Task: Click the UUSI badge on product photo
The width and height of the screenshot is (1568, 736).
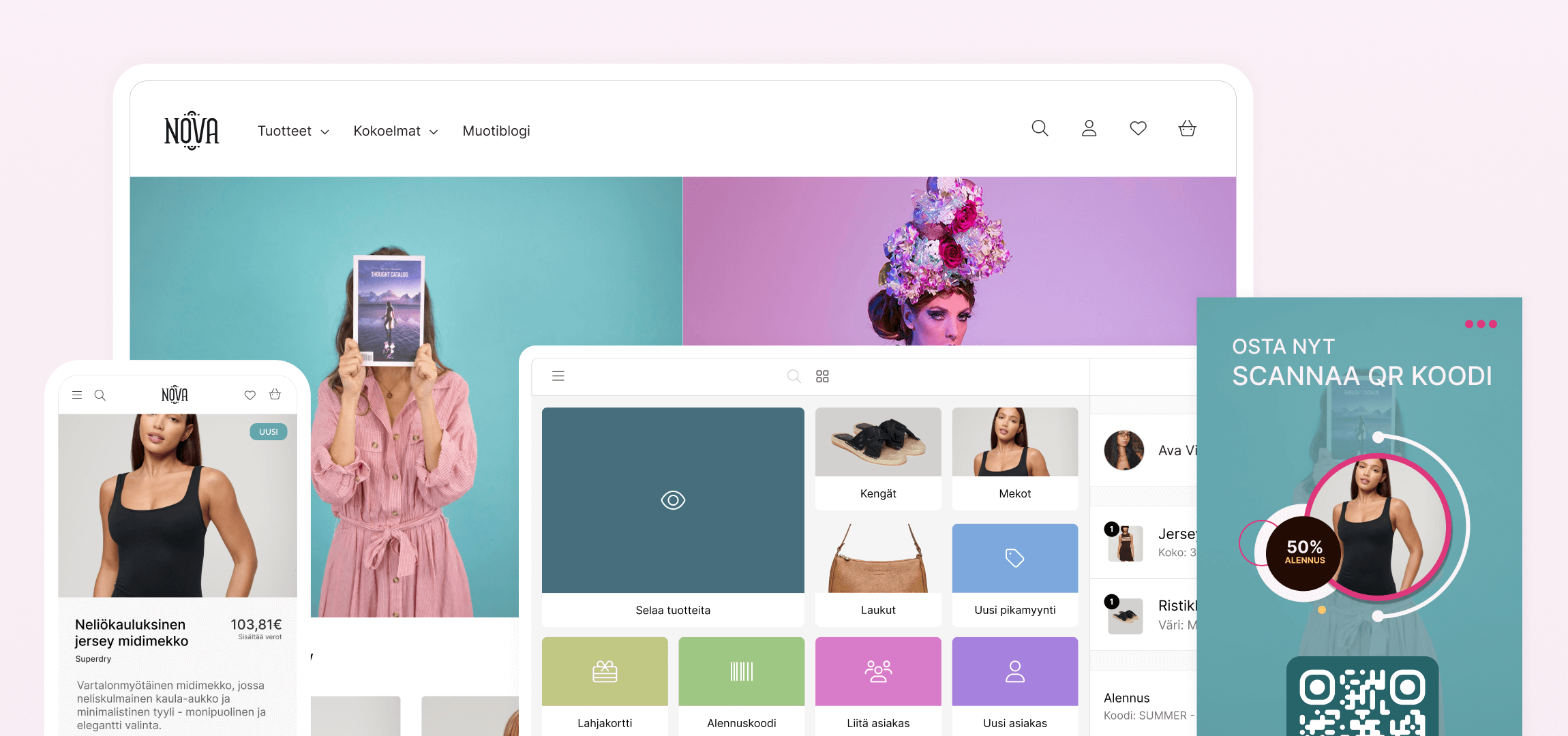Action: [269, 431]
